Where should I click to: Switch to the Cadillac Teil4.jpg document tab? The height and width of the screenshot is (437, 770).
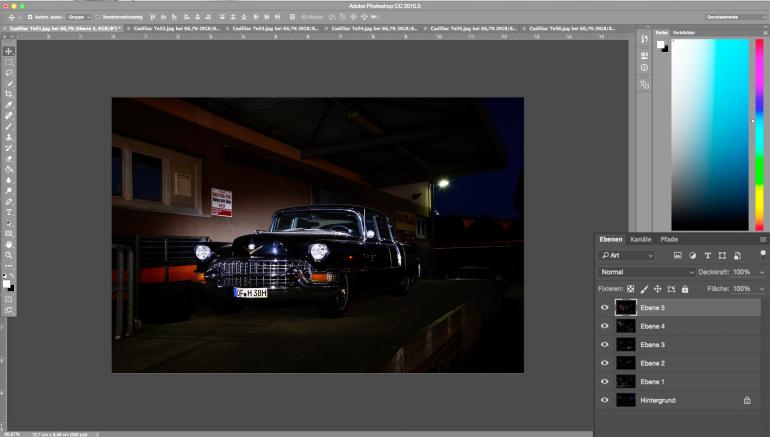click(374, 28)
